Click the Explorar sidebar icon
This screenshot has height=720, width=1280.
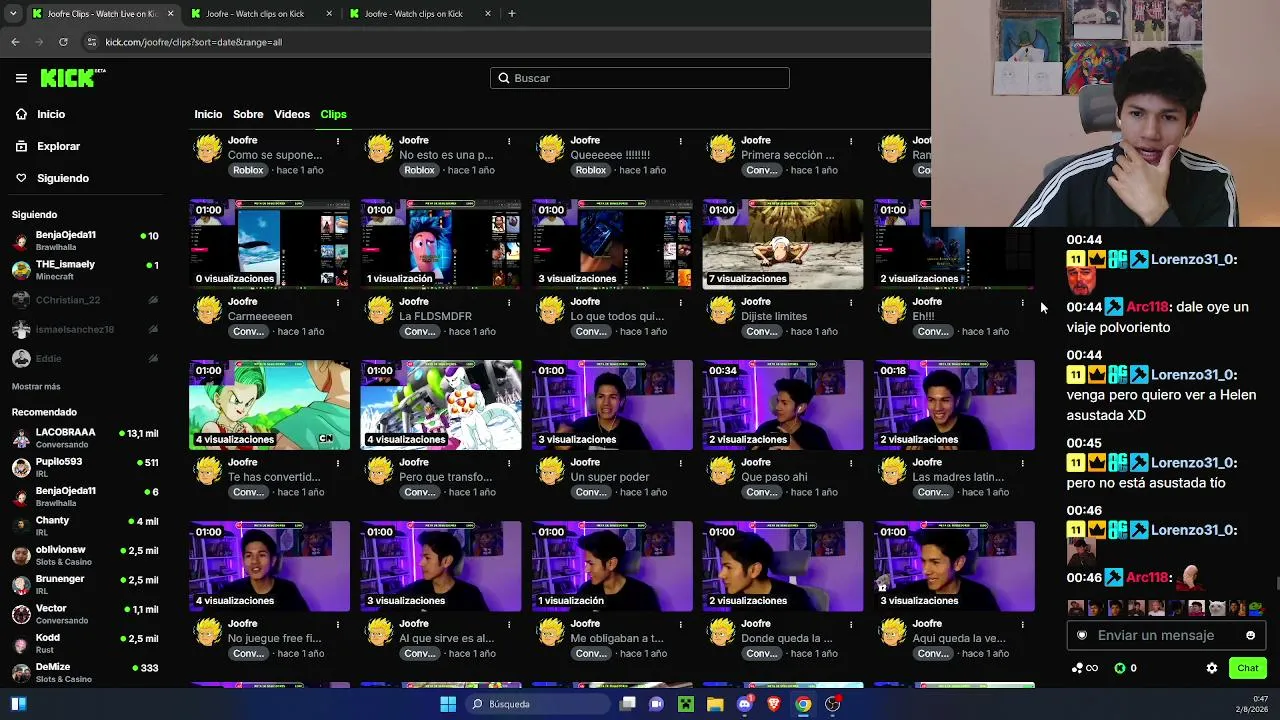[21, 146]
